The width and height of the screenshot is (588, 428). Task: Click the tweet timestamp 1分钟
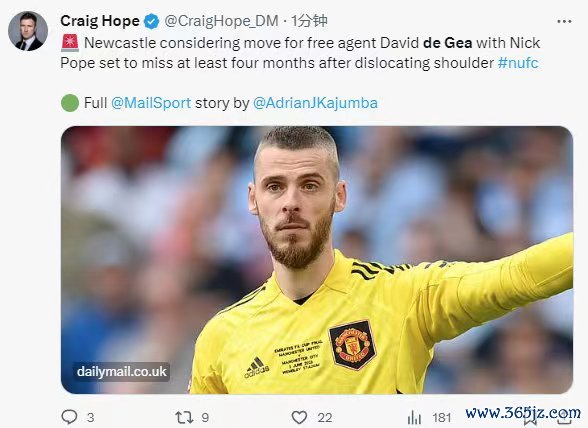point(309,21)
